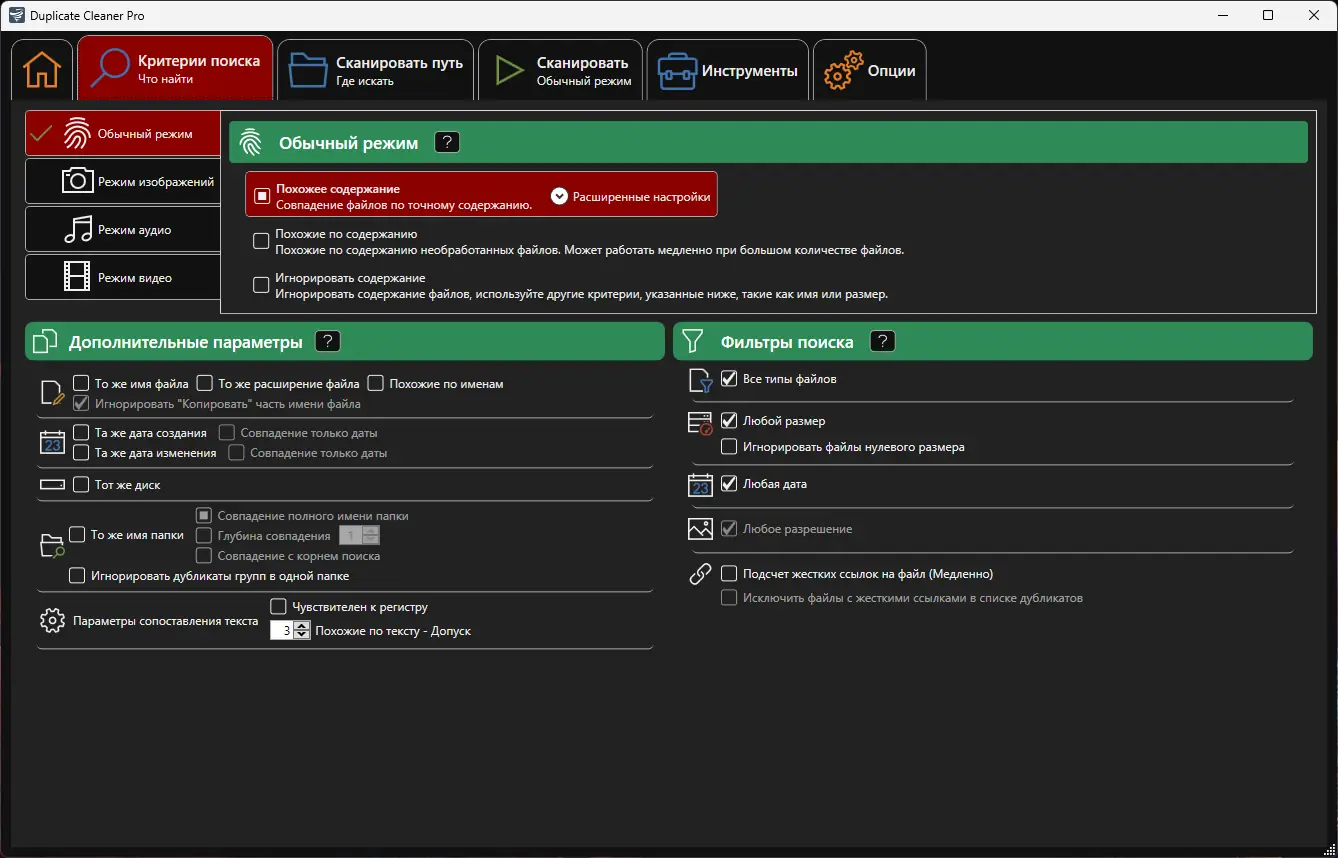Select Обычный режим in the mode list

[123, 133]
